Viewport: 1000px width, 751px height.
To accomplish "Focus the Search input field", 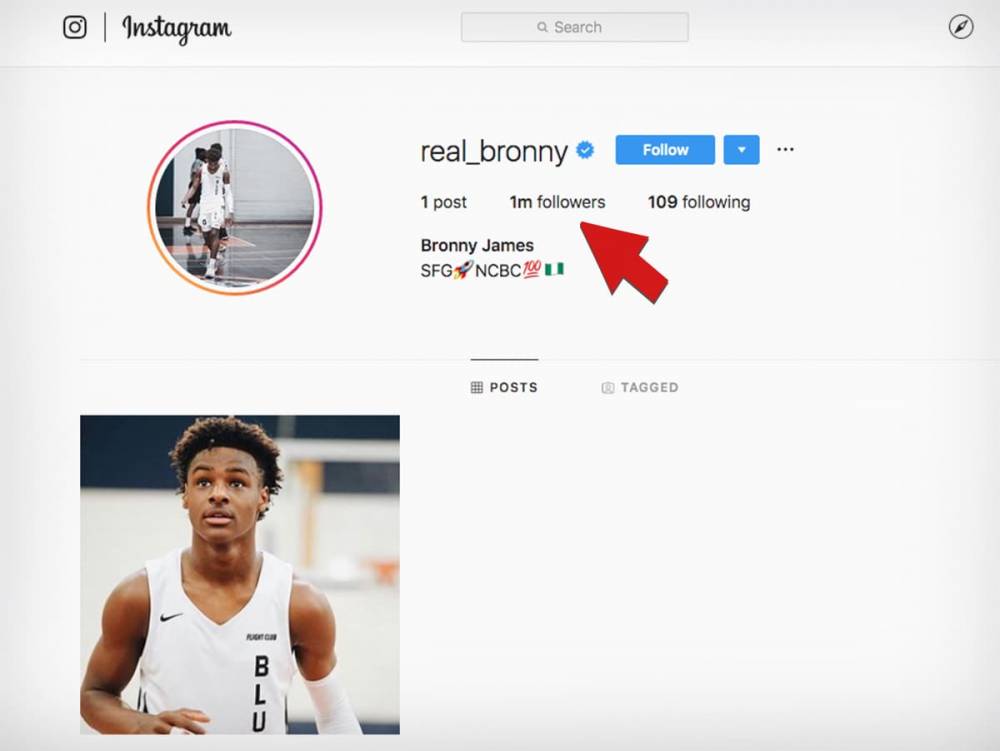I will pyautogui.click(x=575, y=27).
